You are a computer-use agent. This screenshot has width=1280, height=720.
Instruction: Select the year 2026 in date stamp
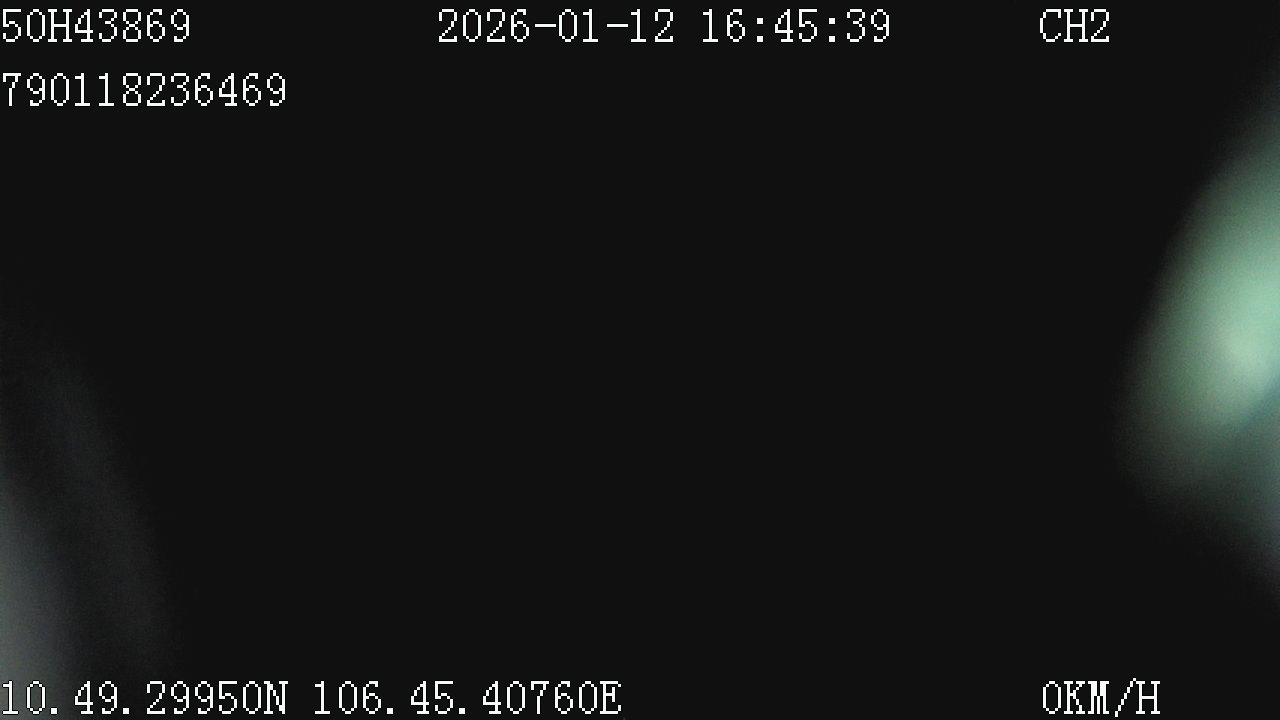tap(484, 27)
